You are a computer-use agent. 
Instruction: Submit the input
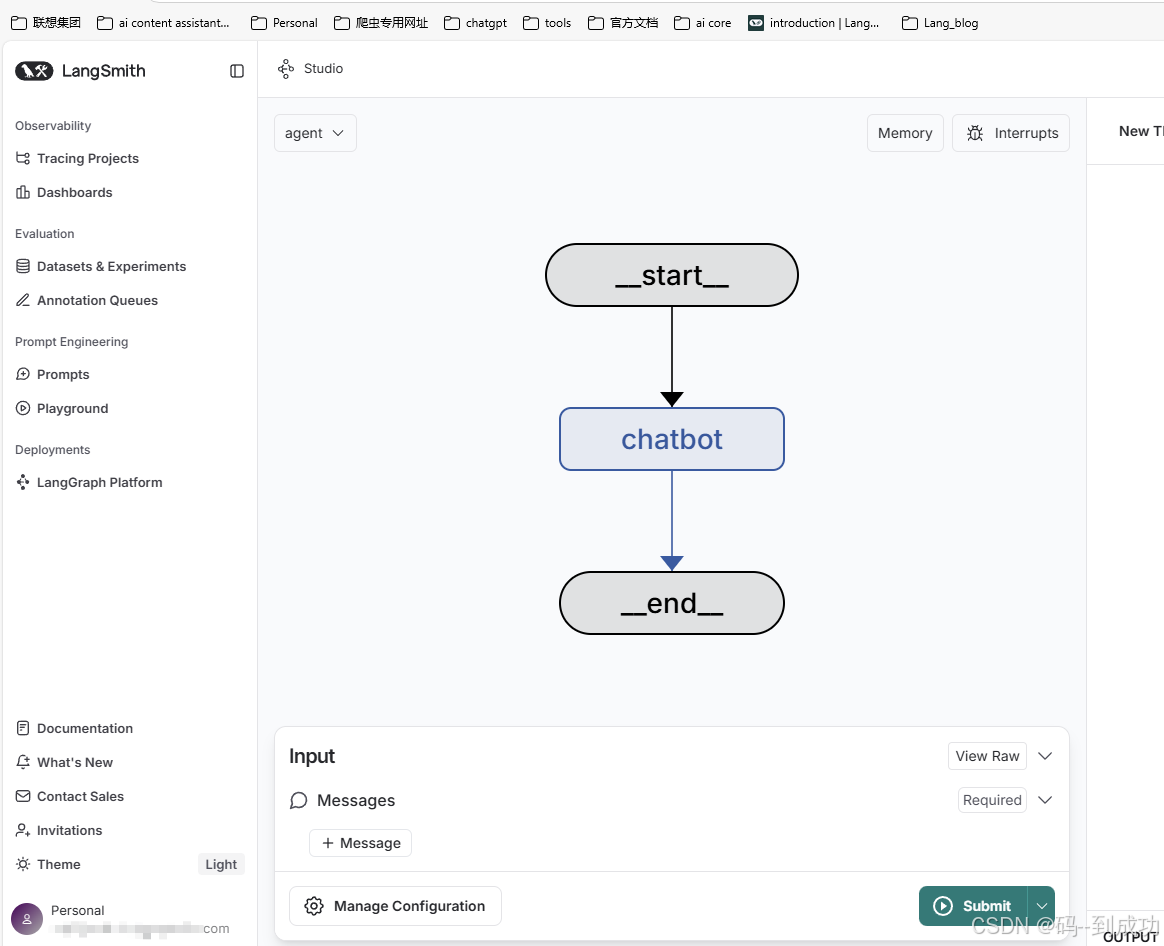point(973,906)
